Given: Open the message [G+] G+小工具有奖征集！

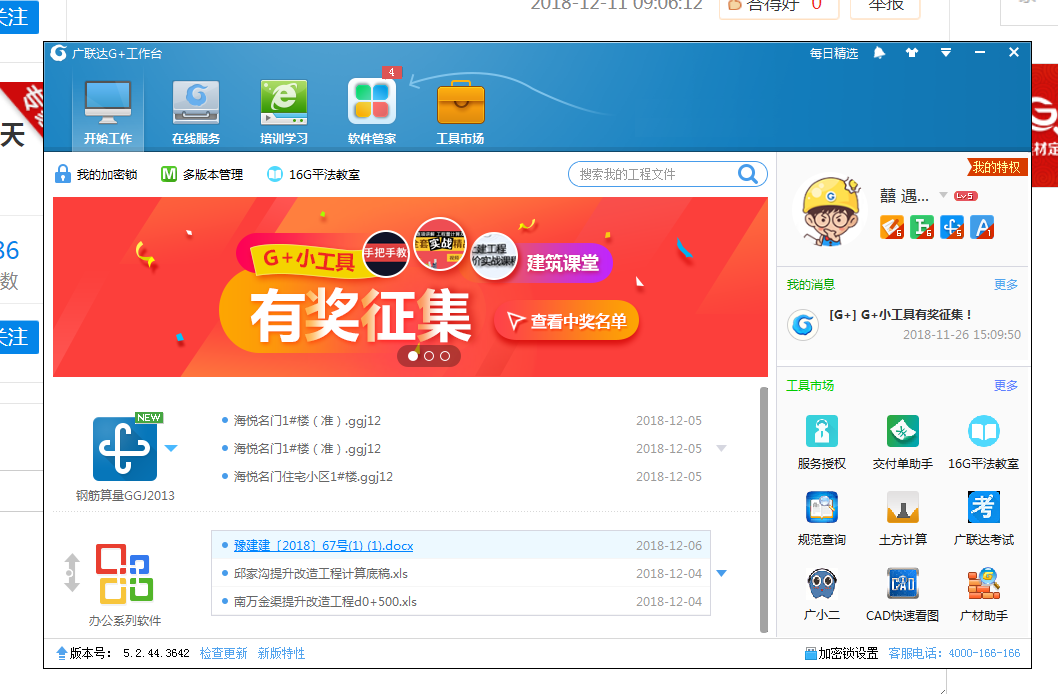Looking at the screenshot, I should [901, 314].
